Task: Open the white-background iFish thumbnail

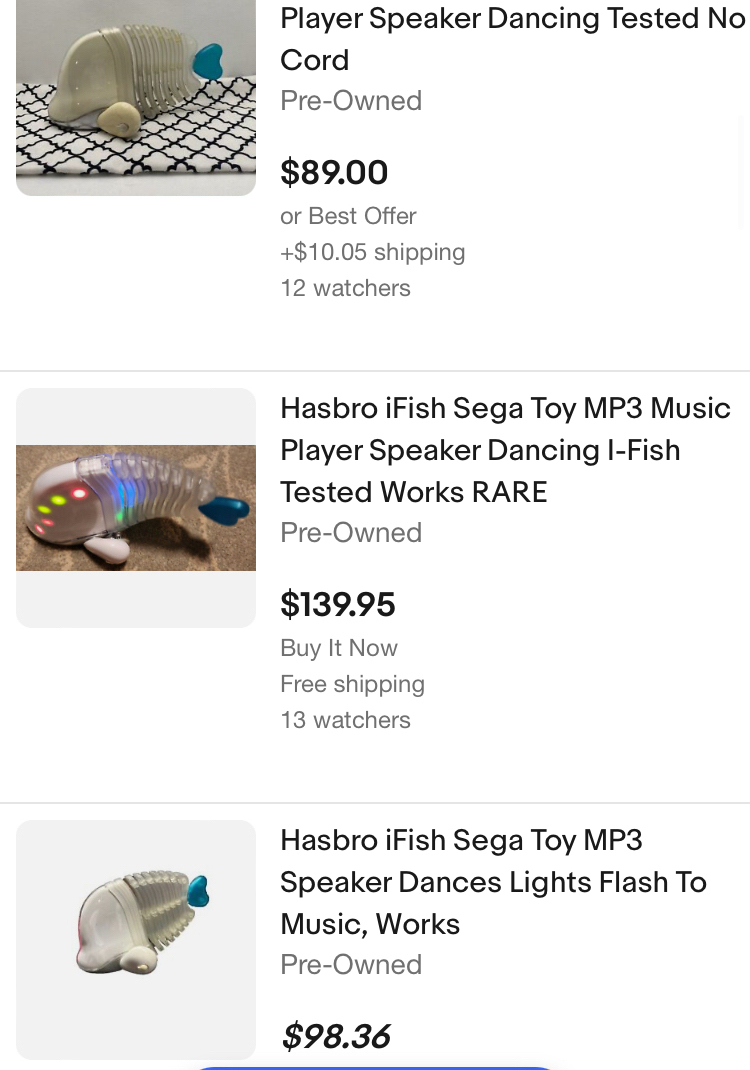Action: (x=136, y=938)
